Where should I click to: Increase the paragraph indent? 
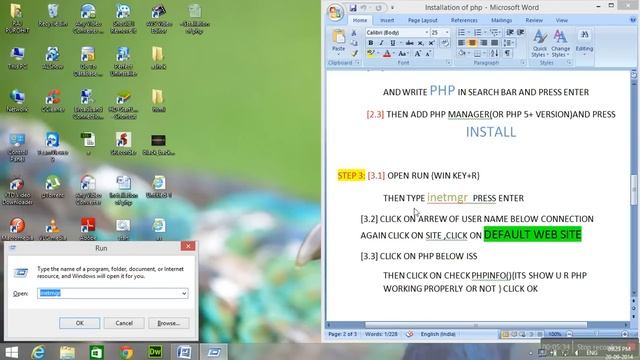click(x=520, y=32)
